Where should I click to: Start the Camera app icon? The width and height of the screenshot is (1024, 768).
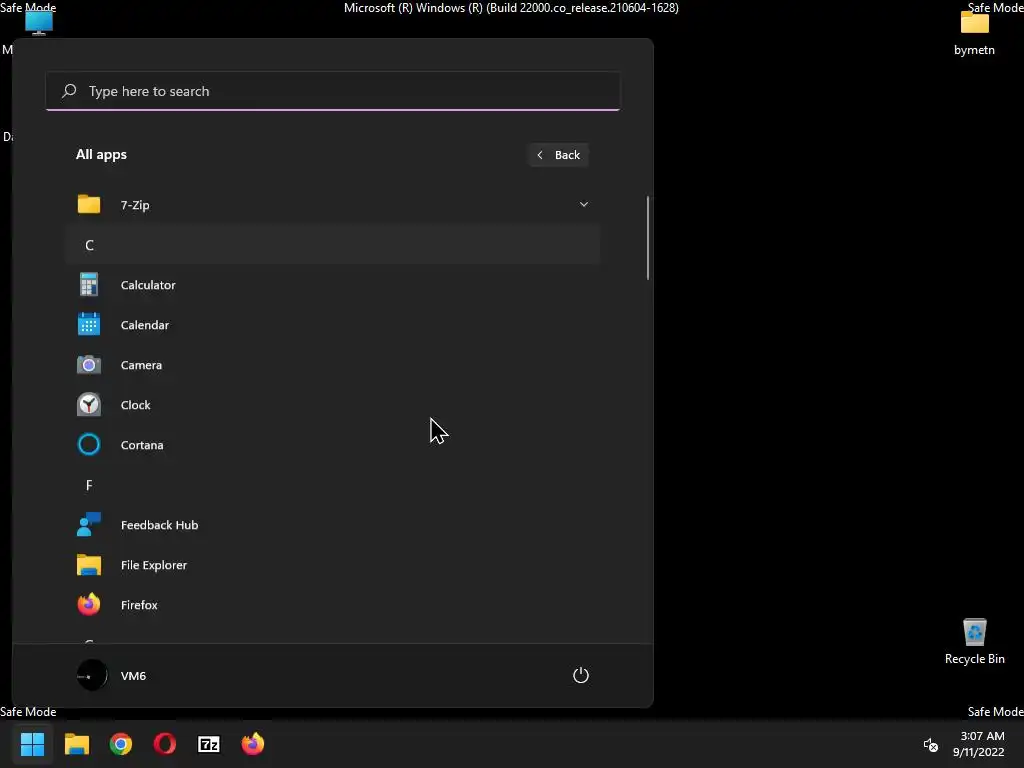[x=89, y=364]
